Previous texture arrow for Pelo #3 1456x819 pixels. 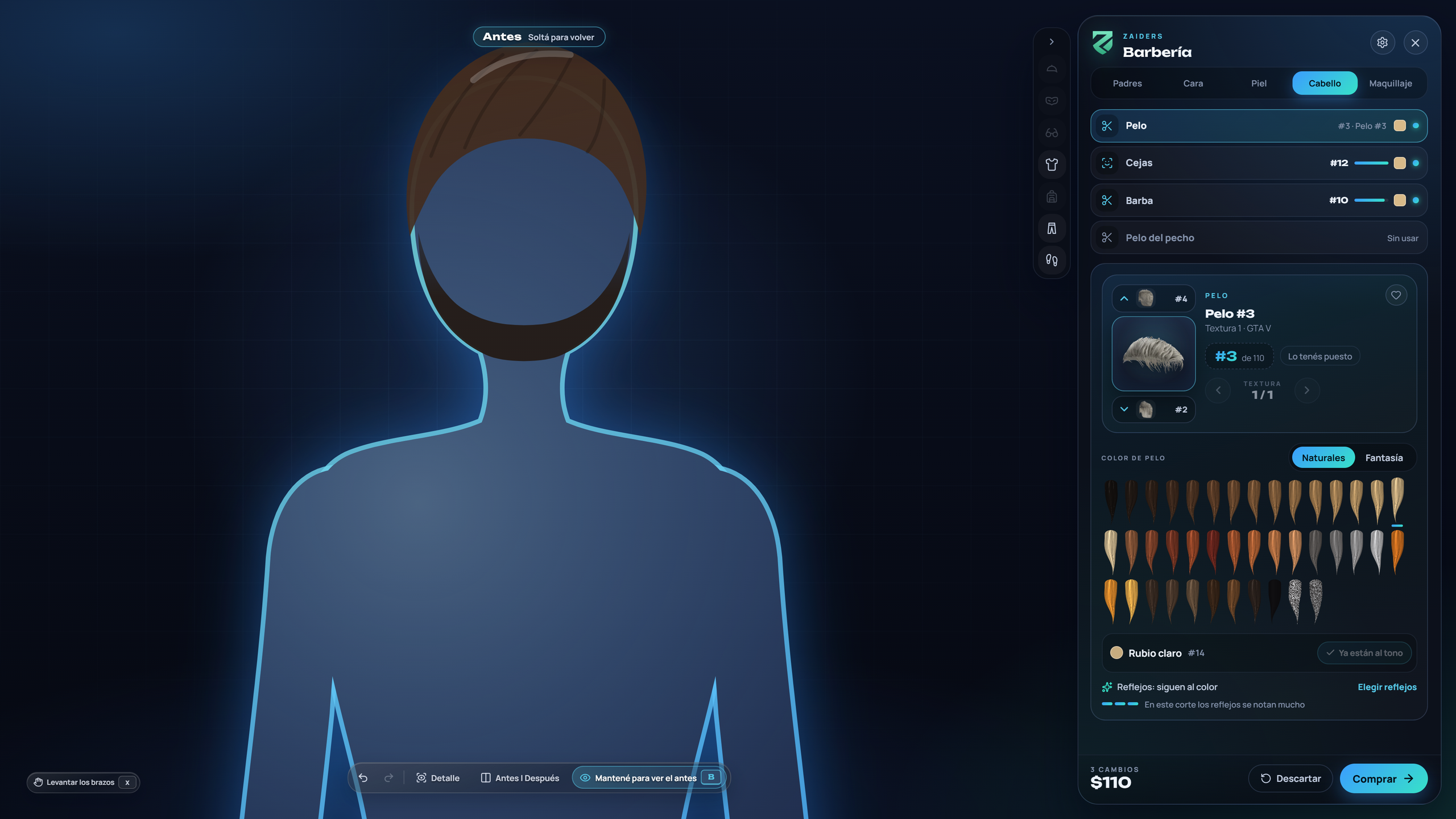(x=1218, y=390)
